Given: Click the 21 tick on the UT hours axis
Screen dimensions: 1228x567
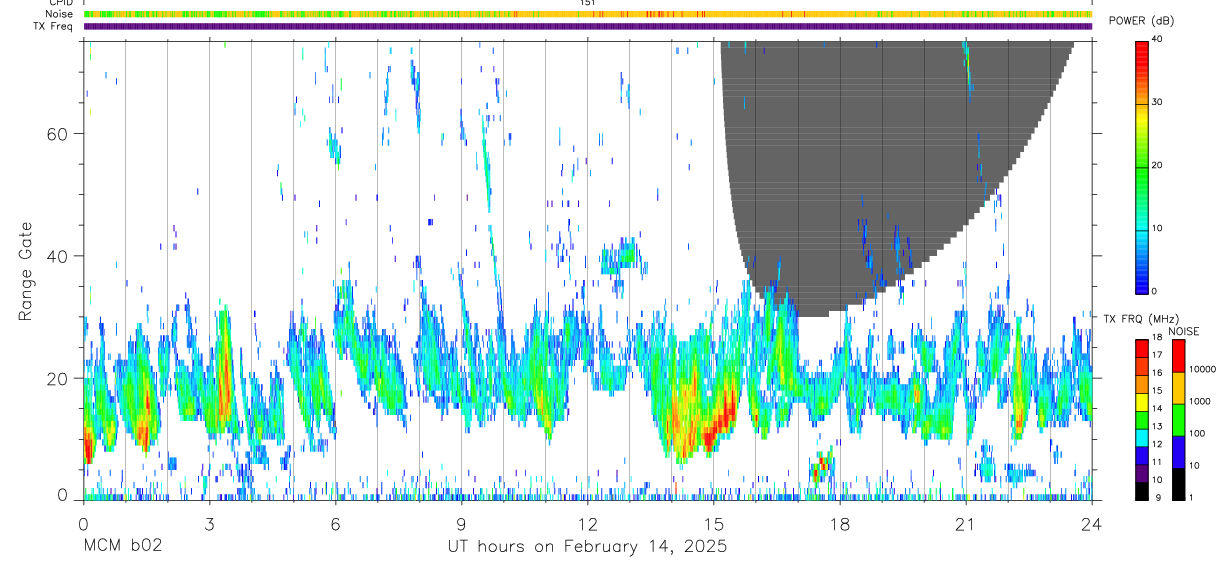Looking at the screenshot, I should point(965,523).
